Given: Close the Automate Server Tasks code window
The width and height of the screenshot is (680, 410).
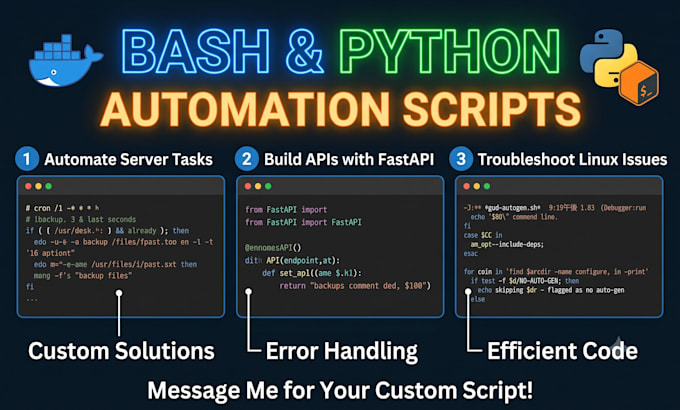Looking at the screenshot, I should (28, 186).
